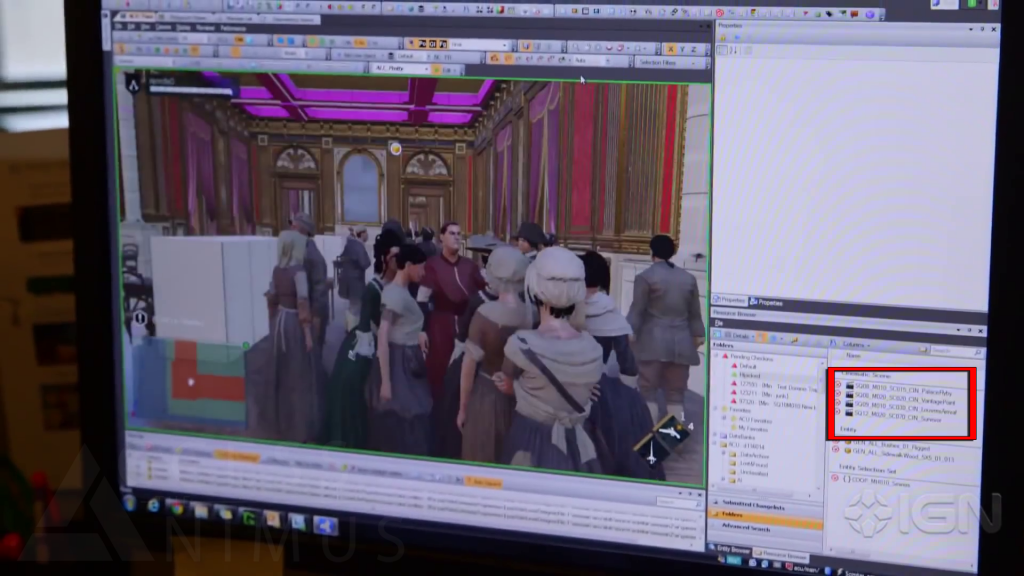1024x576 pixels.
Task: Select the Hijacked changelist item
Action: coord(749,375)
